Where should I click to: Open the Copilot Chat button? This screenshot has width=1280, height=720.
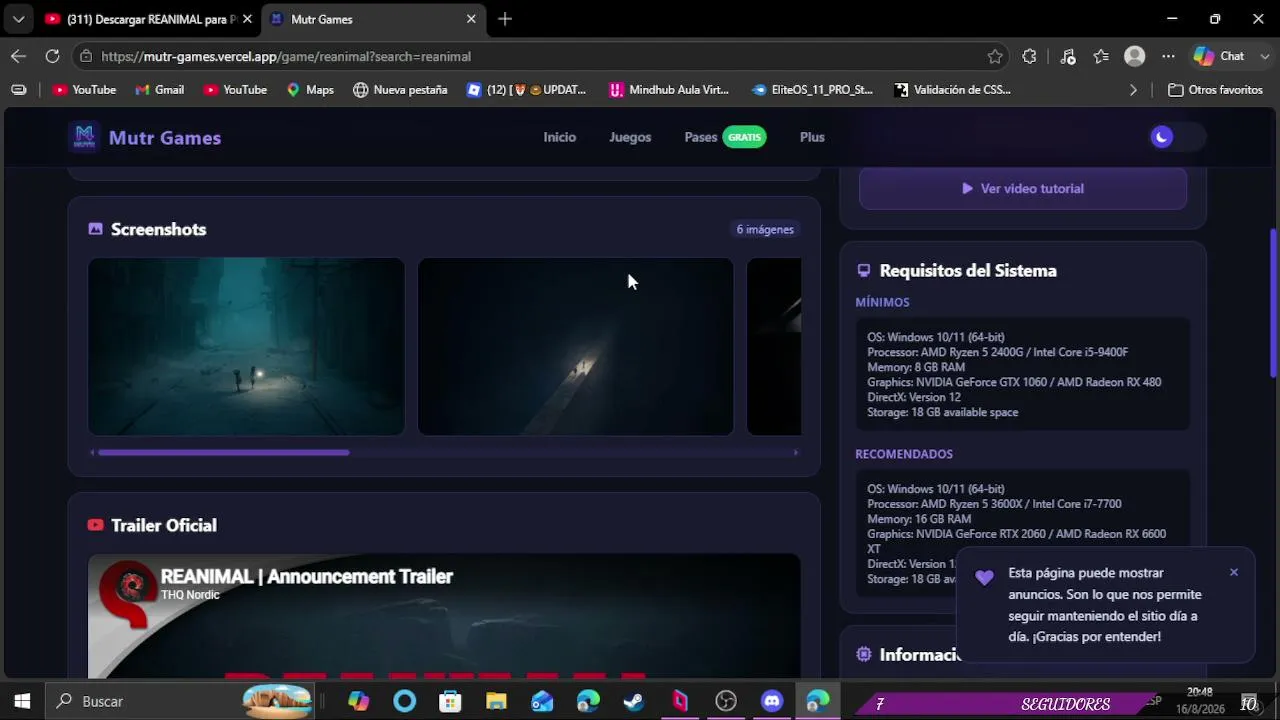[x=1219, y=56]
